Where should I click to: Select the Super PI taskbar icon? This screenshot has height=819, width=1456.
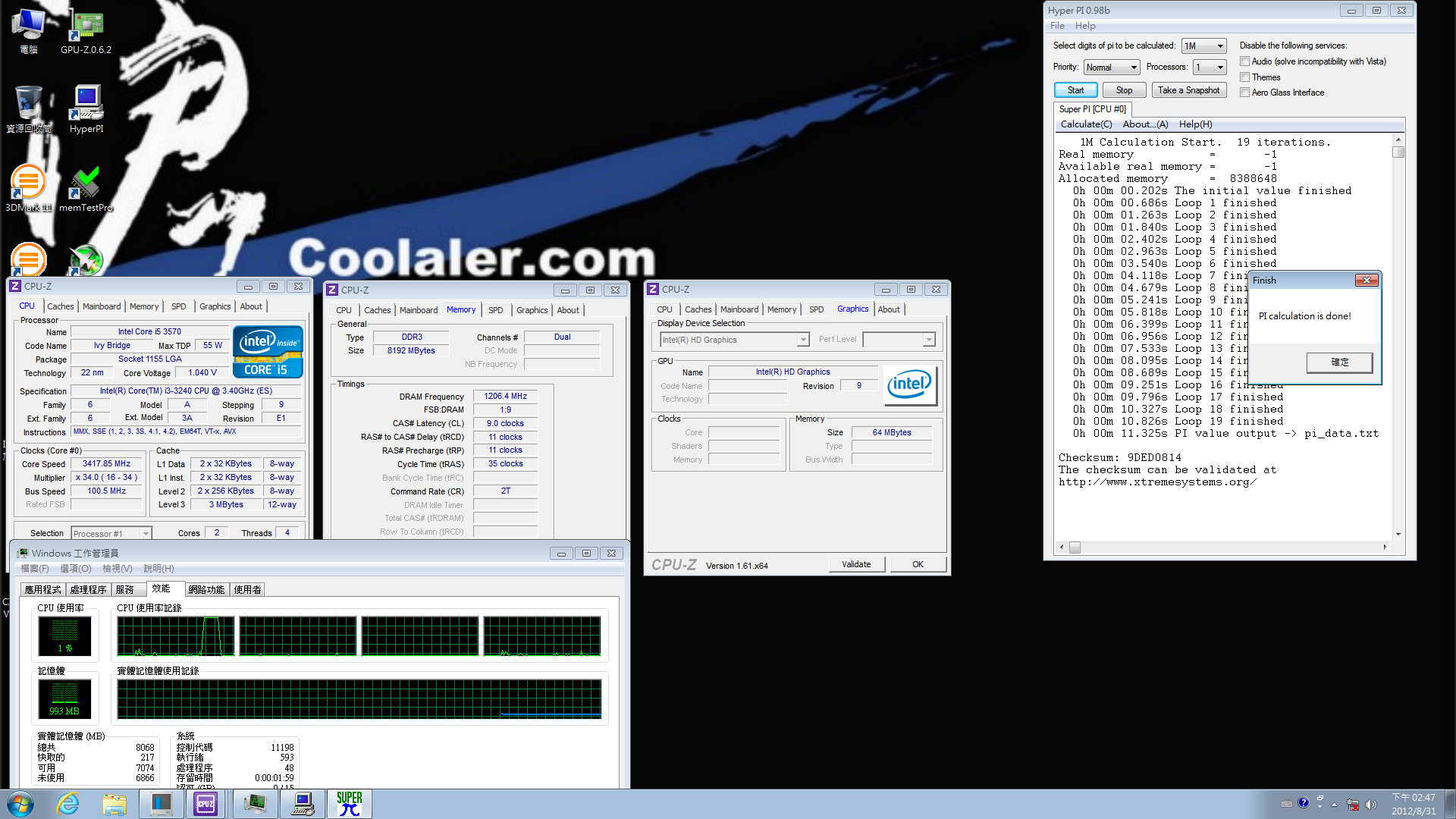pos(349,804)
